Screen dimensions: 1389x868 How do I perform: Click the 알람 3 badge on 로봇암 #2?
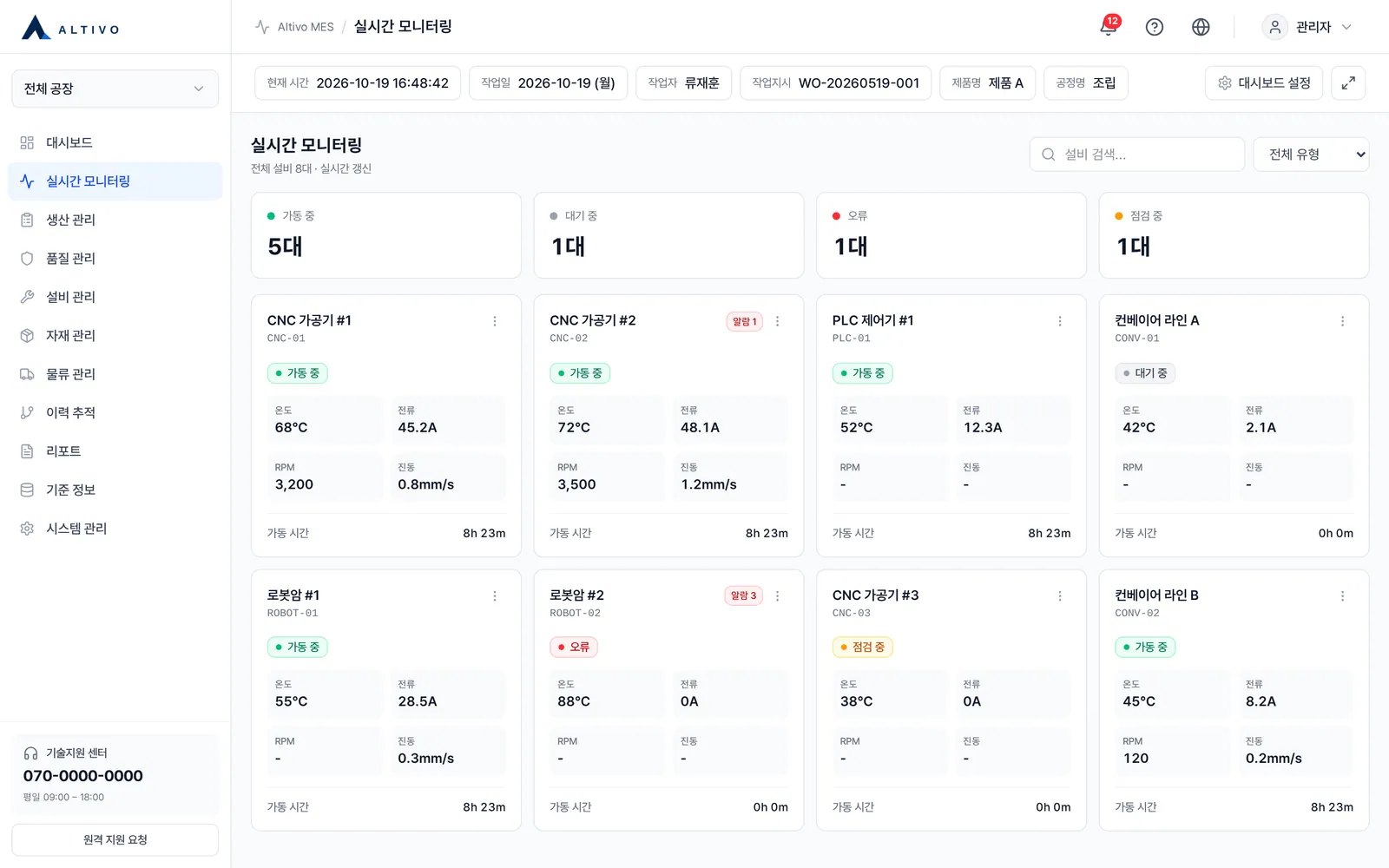743,596
